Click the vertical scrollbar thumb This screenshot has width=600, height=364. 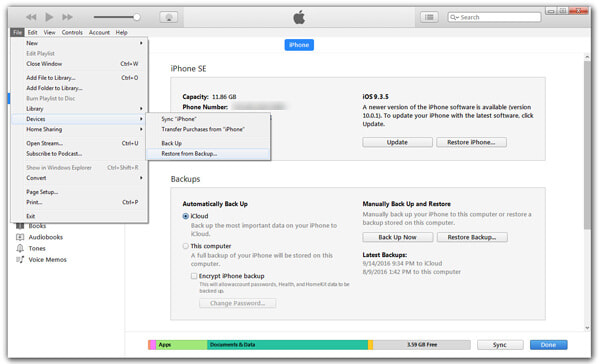tap(587, 145)
